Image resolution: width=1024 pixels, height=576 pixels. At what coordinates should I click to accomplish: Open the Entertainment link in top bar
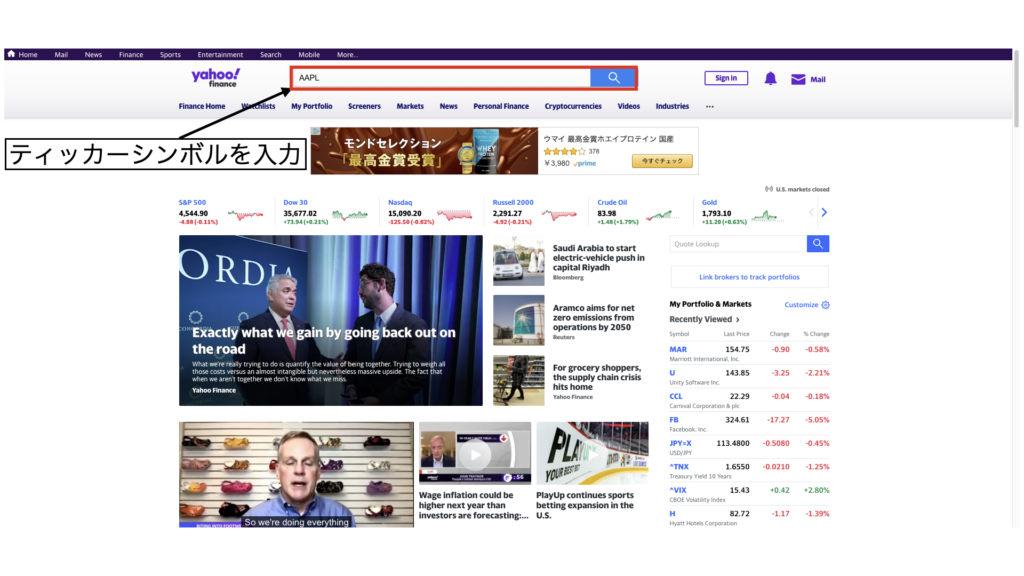click(220, 55)
